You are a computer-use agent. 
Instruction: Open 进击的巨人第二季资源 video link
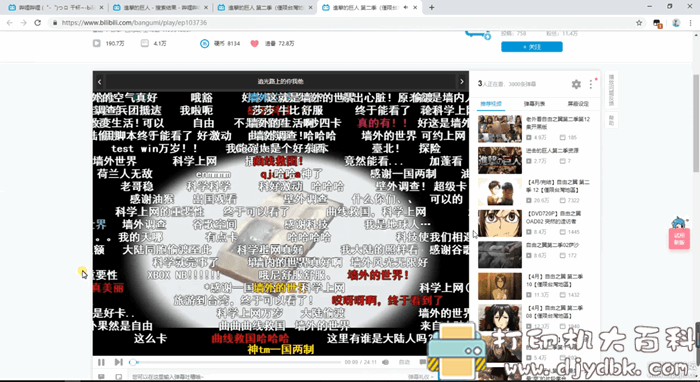552,151
